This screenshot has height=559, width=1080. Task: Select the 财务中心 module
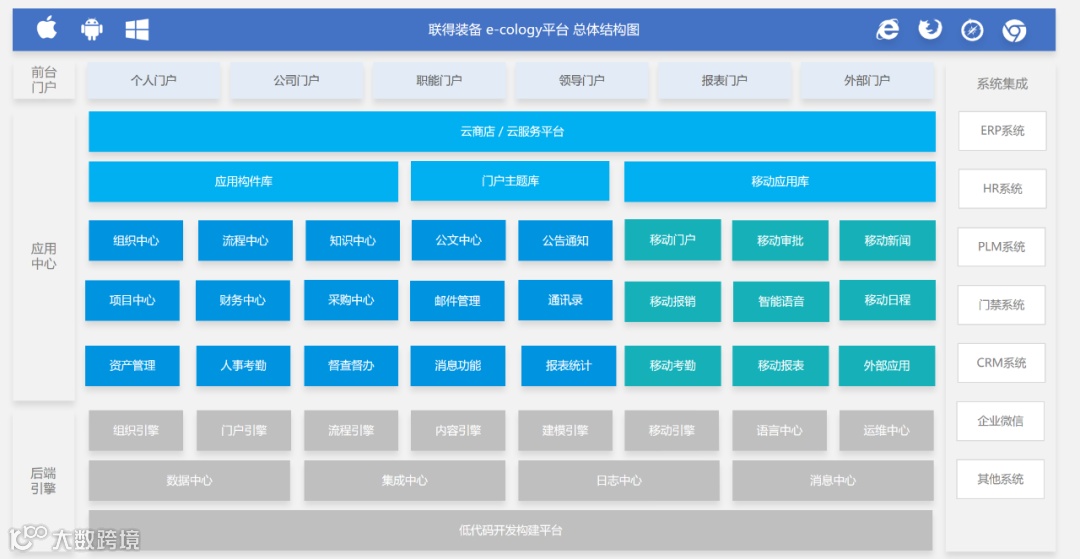point(242,300)
